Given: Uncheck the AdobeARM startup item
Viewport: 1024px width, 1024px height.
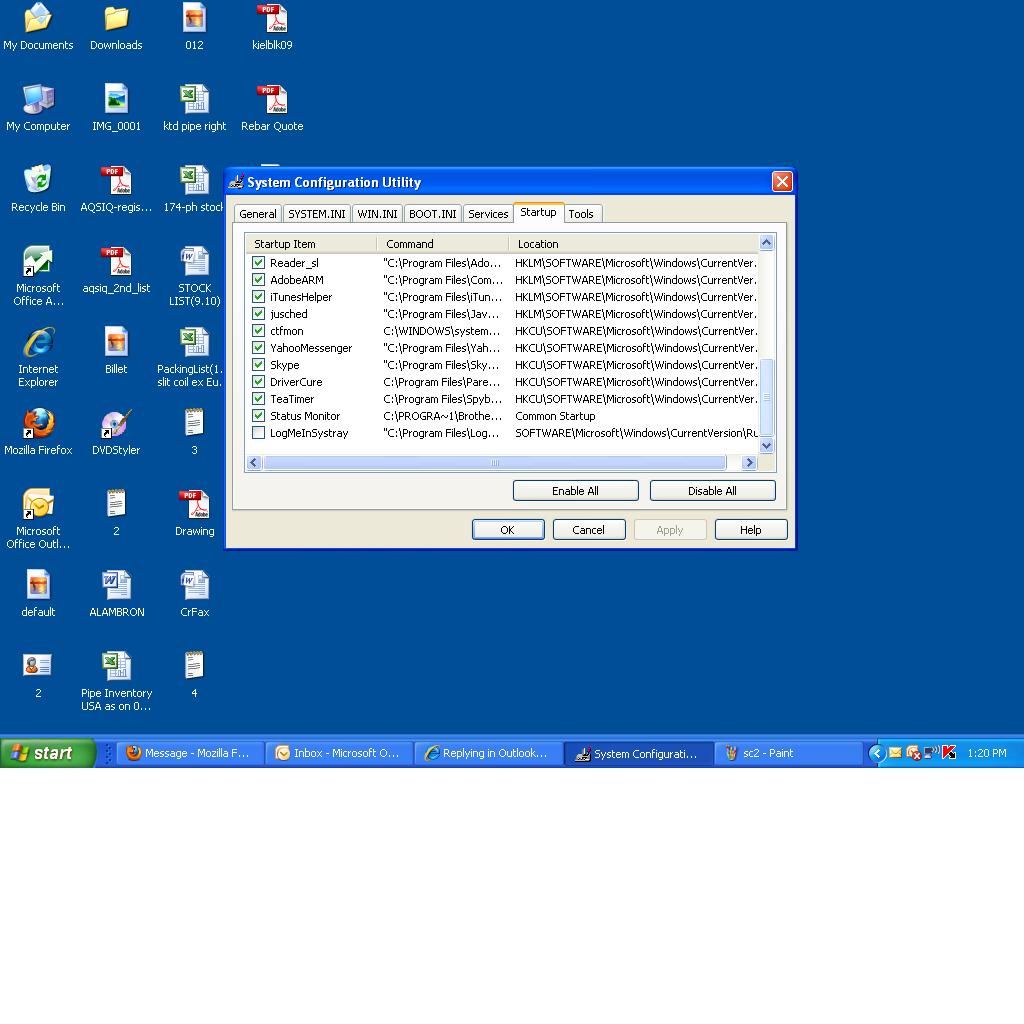Looking at the screenshot, I should tap(259, 280).
